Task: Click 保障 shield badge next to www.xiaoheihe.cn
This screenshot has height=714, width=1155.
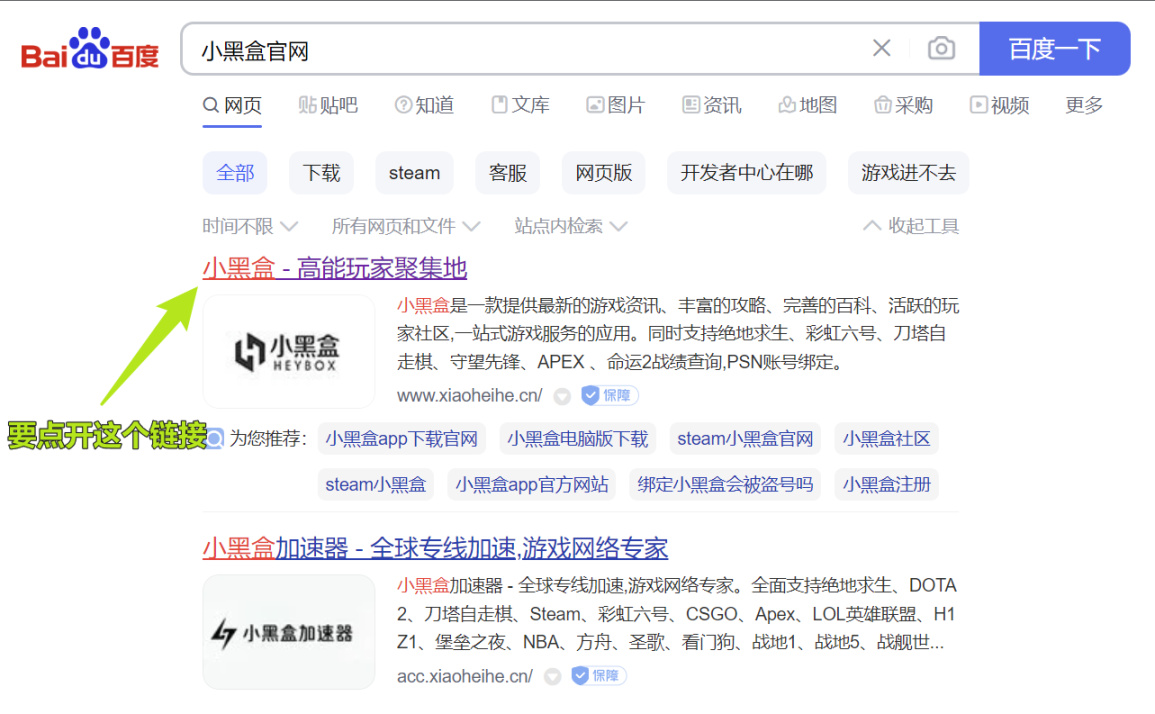Action: click(x=609, y=396)
